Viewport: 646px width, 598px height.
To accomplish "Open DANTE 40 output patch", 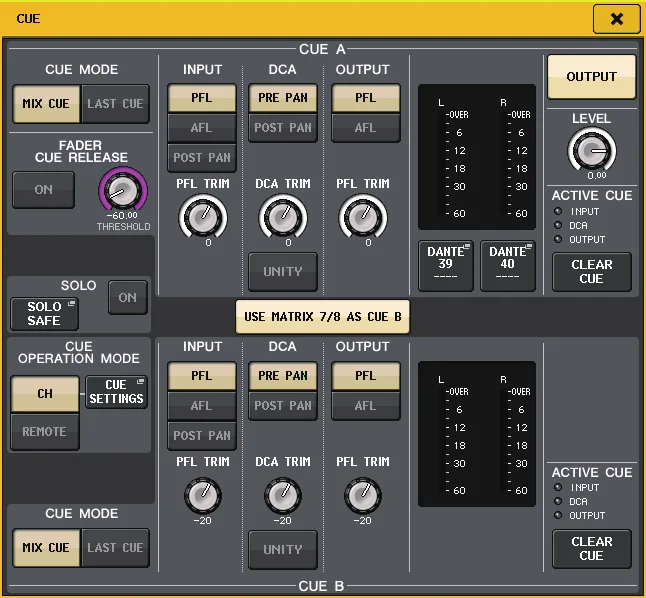I will click(508, 266).
